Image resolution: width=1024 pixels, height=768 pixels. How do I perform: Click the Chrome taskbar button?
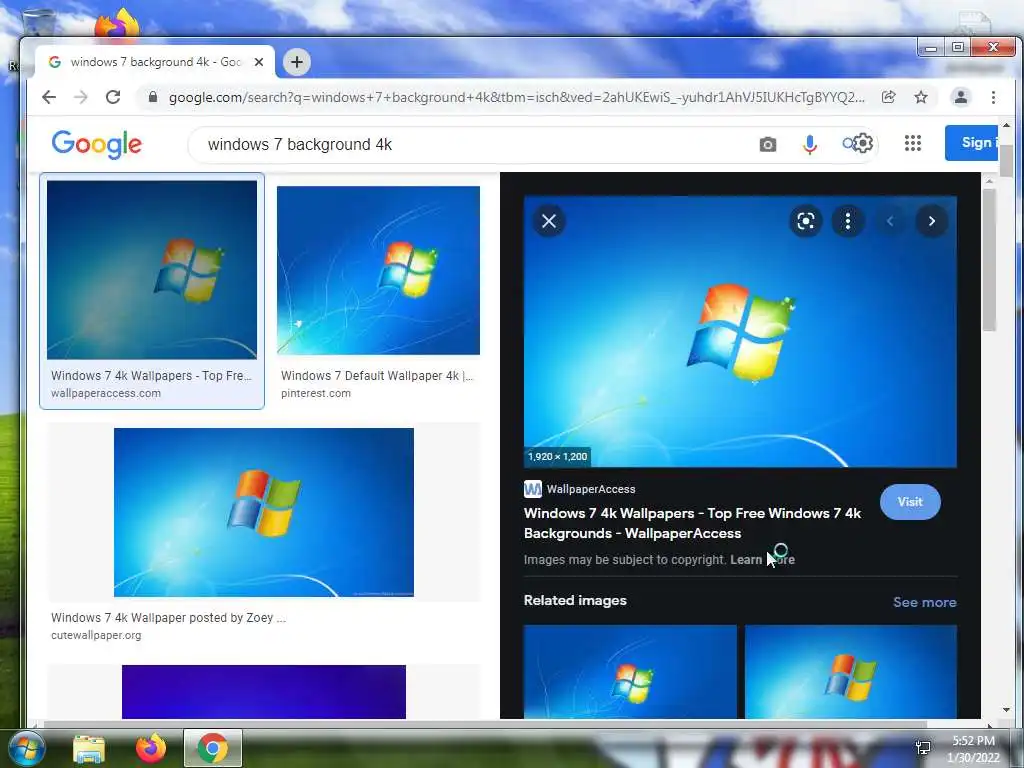point(213,748)
